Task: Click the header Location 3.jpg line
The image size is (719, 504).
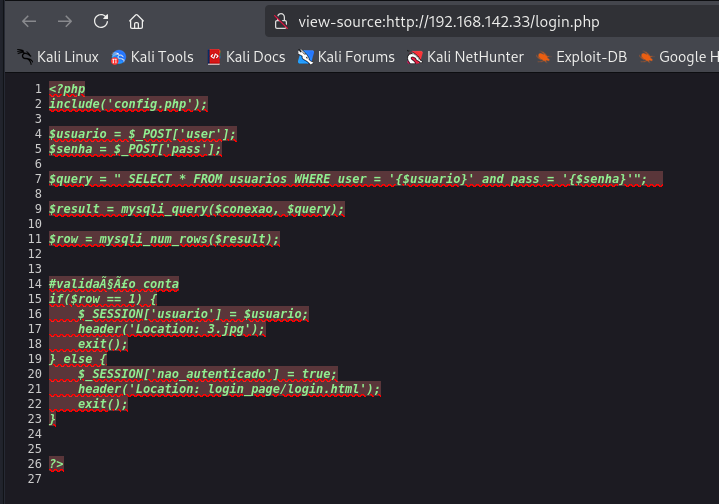Action: (171, 329)
